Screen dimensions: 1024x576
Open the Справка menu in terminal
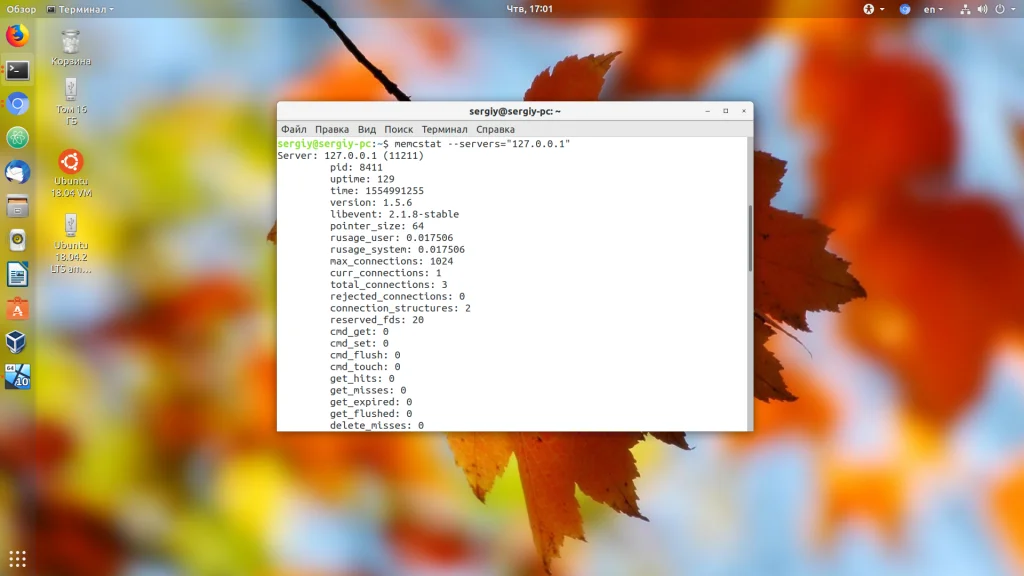click(495, 129)
